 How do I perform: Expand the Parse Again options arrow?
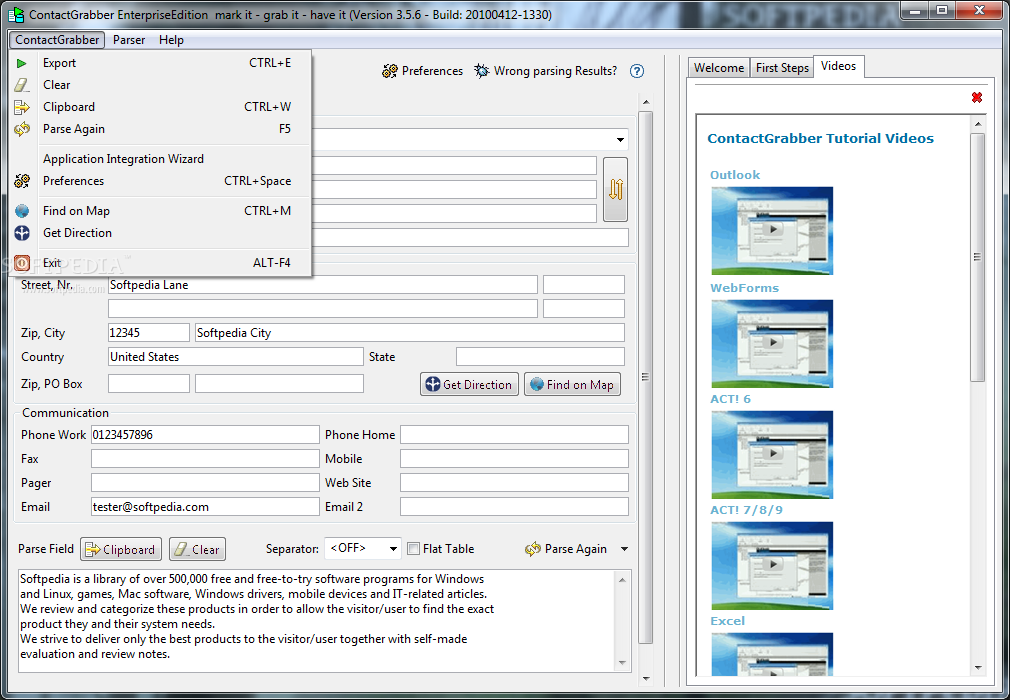624,549
